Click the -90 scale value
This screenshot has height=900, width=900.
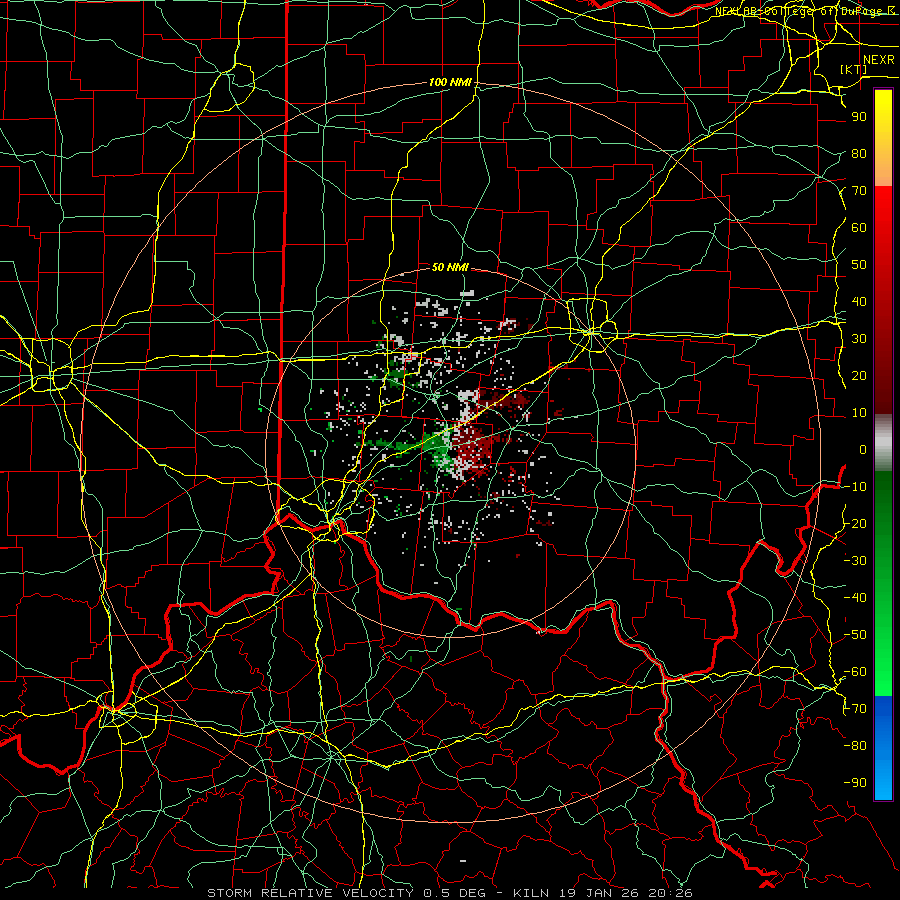[855, 783]
